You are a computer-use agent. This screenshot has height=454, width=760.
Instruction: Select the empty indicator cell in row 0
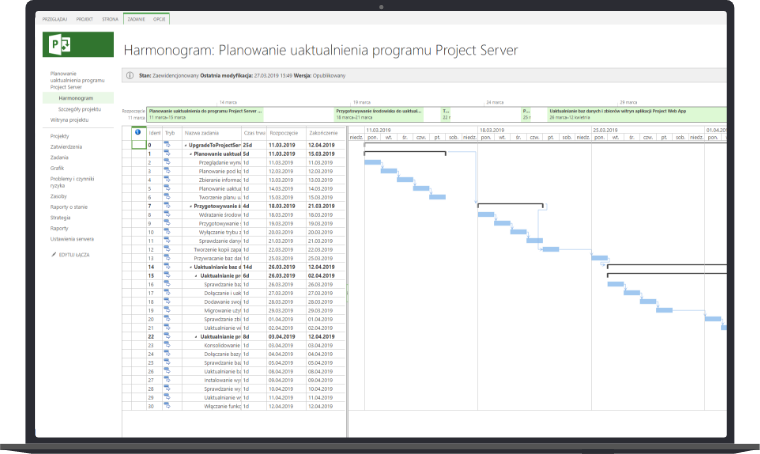139,145
